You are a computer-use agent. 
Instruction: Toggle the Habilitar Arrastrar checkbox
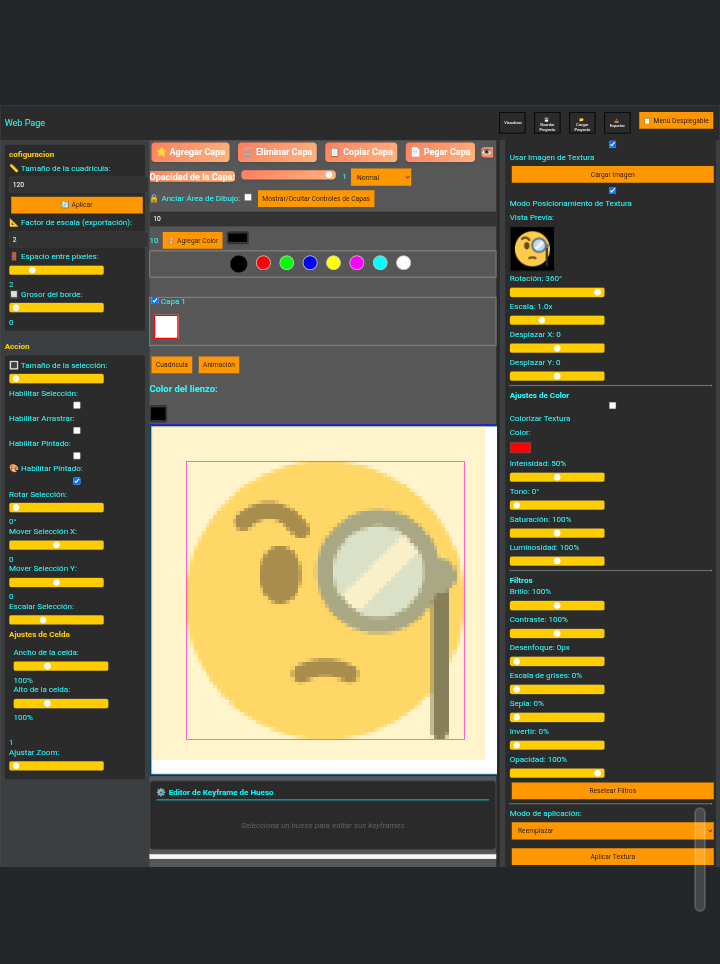pyautogui.click(x=77, y=430)
